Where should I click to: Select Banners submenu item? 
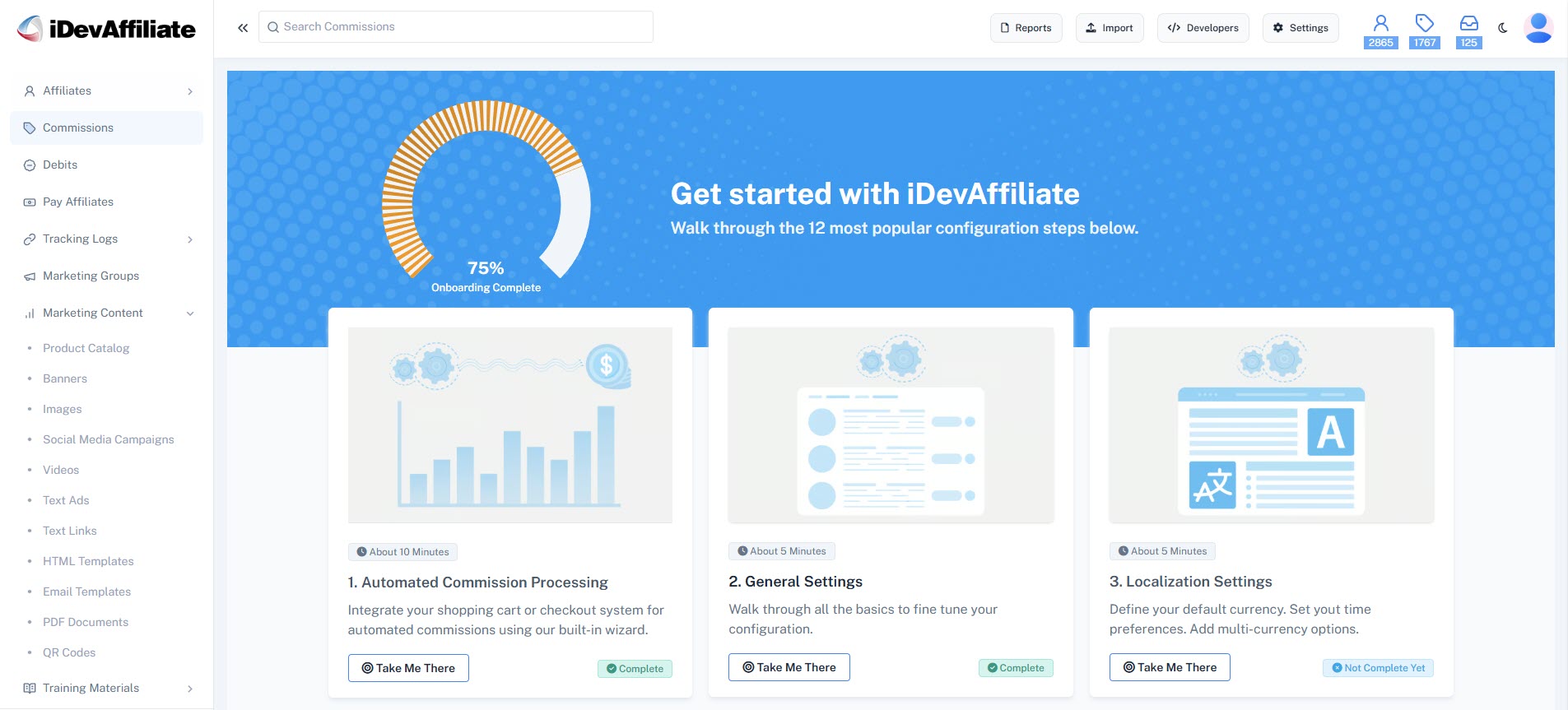point(65,378)
